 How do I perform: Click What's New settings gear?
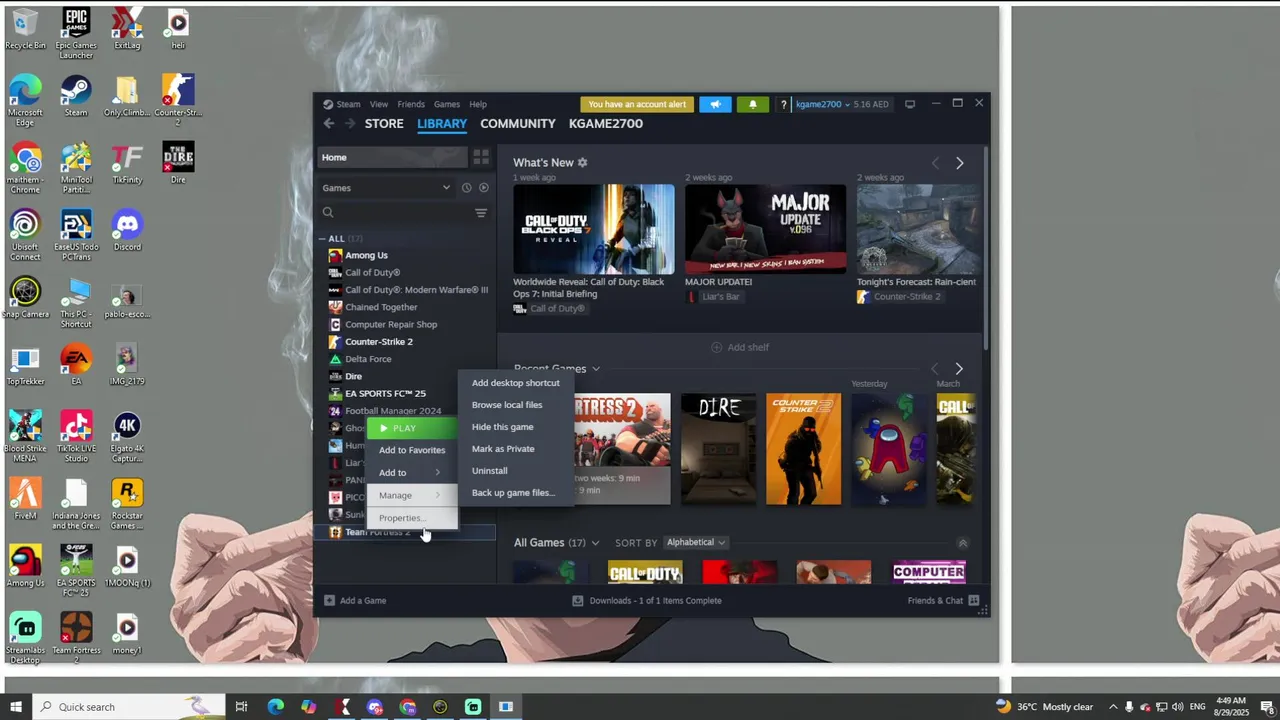(582, 162)
